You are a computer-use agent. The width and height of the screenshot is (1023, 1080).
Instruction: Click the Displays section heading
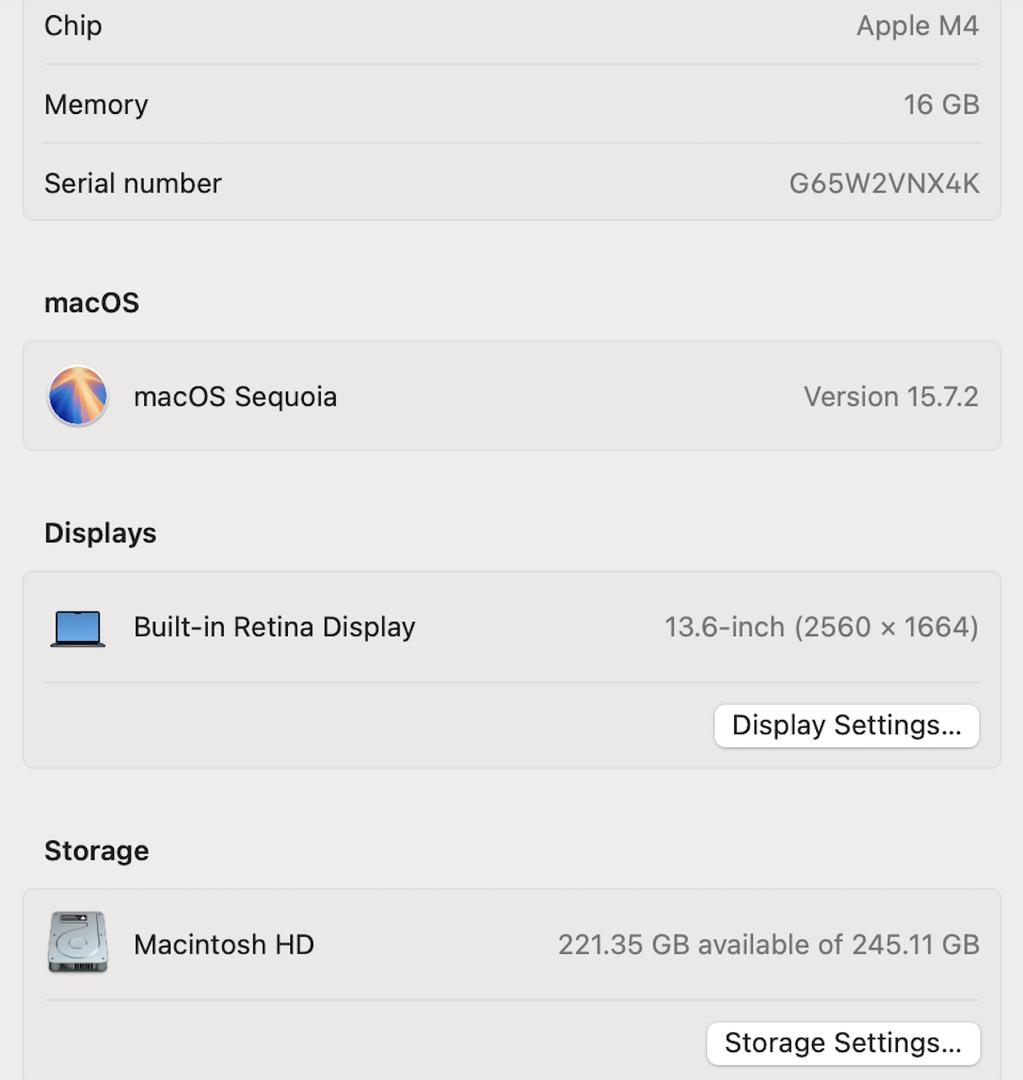click(100, 533)
